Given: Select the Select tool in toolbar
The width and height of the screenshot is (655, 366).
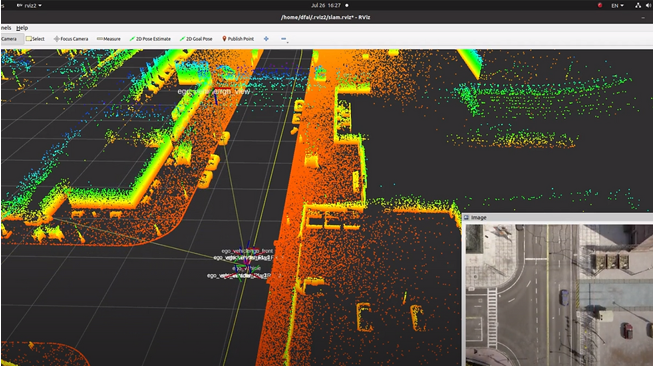Looking at the screenshot, I should pyautogui.click(x=35, y=39).
